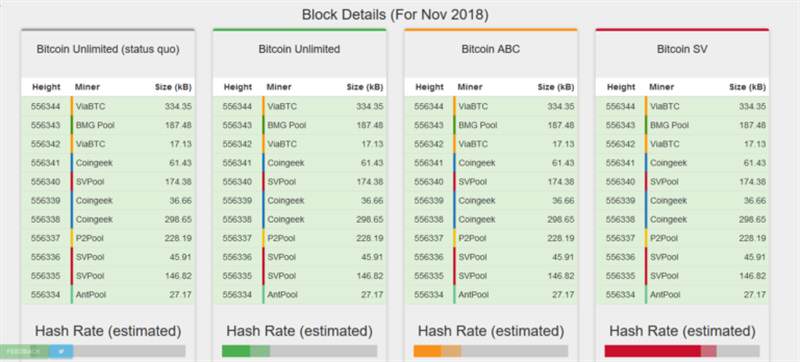Click Hash Rate (estimated) heading under Bitcoin SV

click(x=682, y=331)
